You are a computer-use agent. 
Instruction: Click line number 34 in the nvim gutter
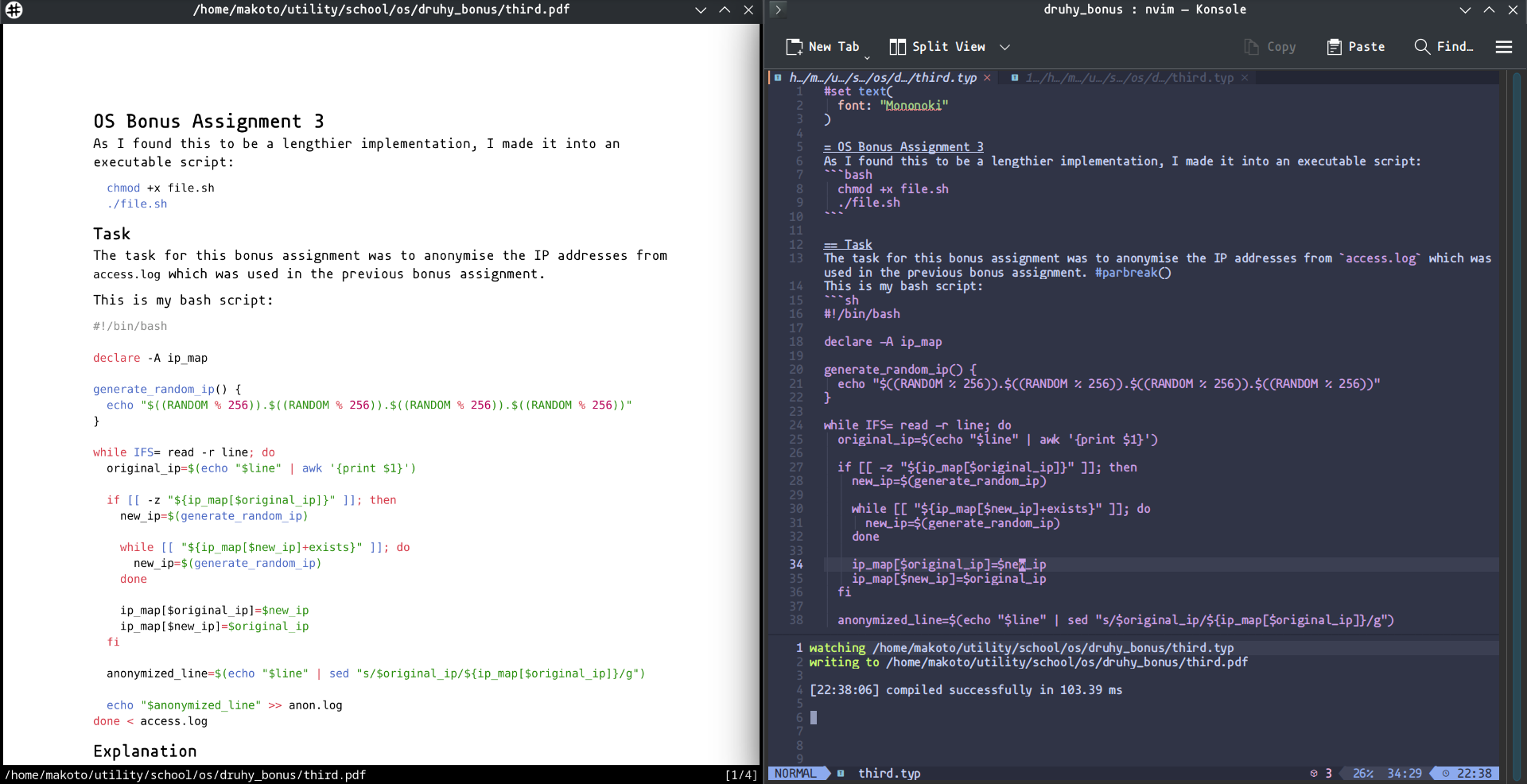[x=796, y=565]
